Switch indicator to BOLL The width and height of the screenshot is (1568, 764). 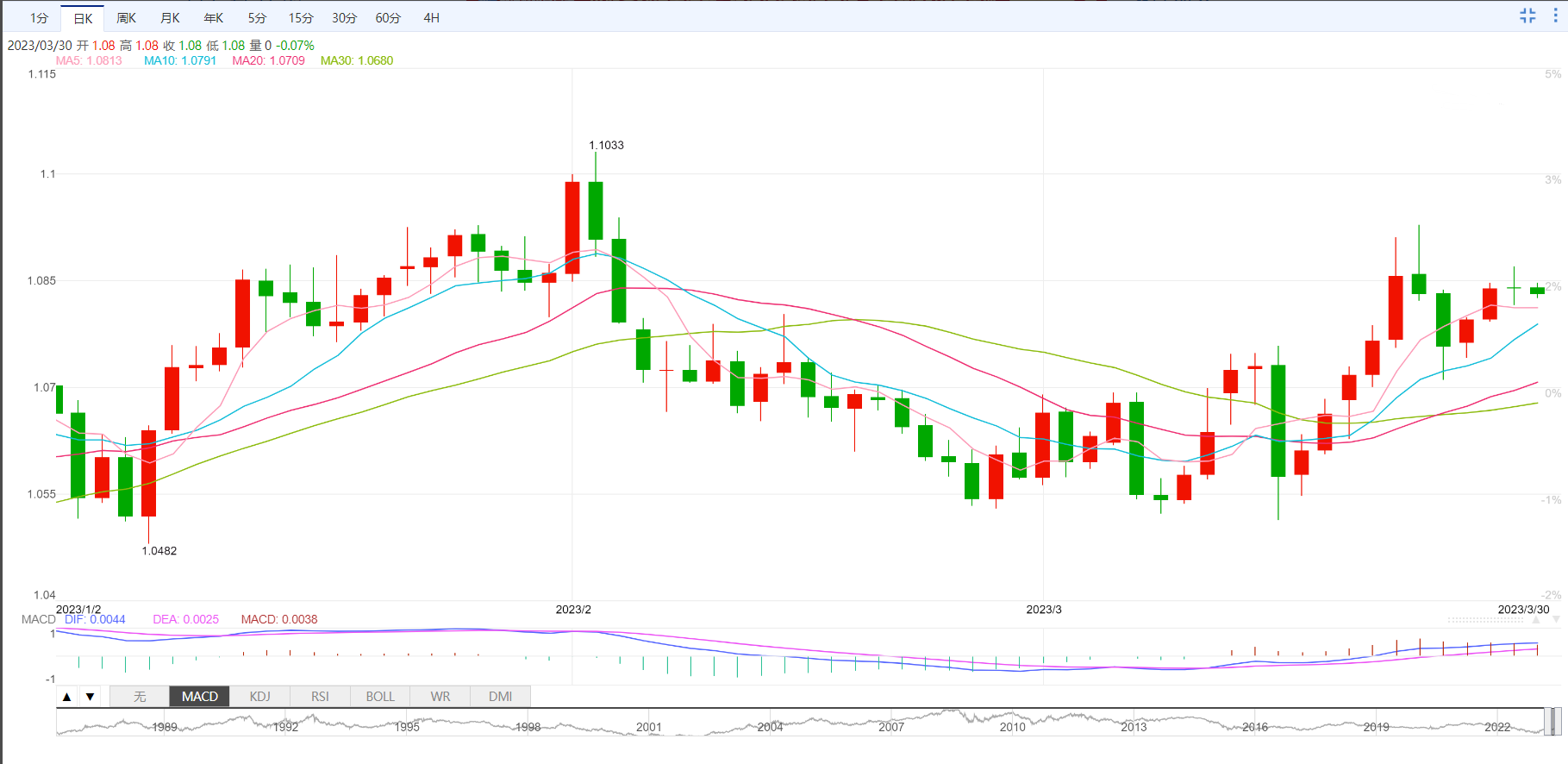point(380,697)
